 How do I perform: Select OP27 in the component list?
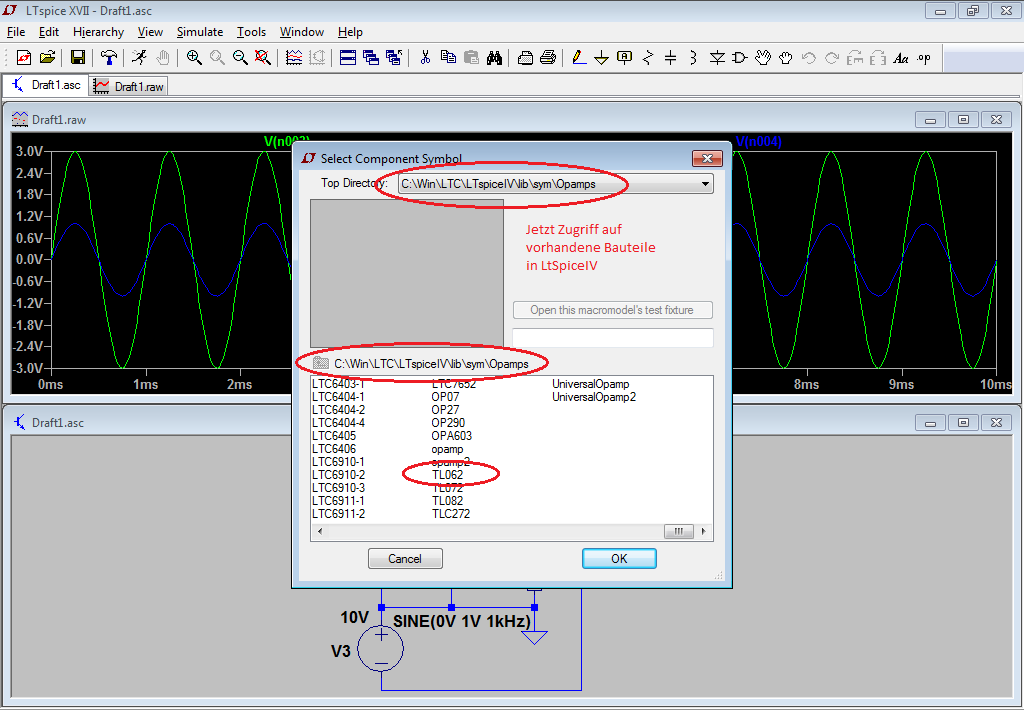[x=445, y=409]
